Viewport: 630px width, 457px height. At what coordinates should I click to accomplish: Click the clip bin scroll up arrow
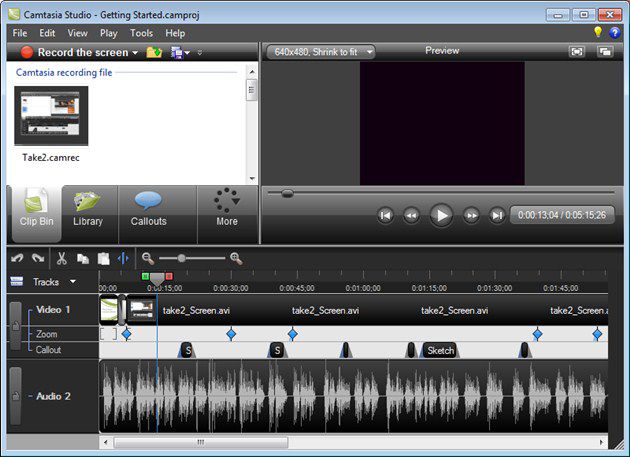click(252, 72)
